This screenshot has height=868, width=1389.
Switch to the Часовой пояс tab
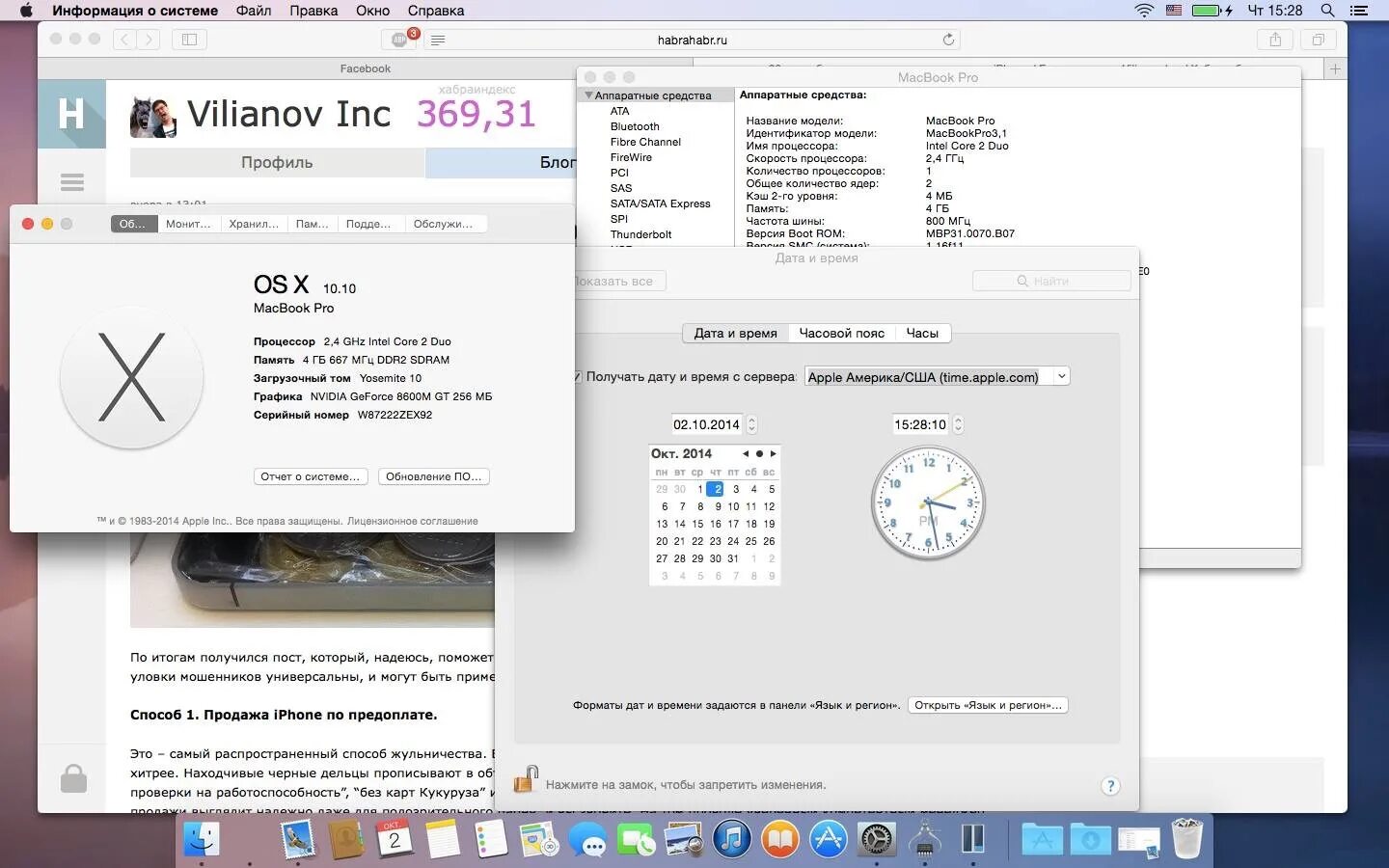pyautogui.click(x=841, y=333)
